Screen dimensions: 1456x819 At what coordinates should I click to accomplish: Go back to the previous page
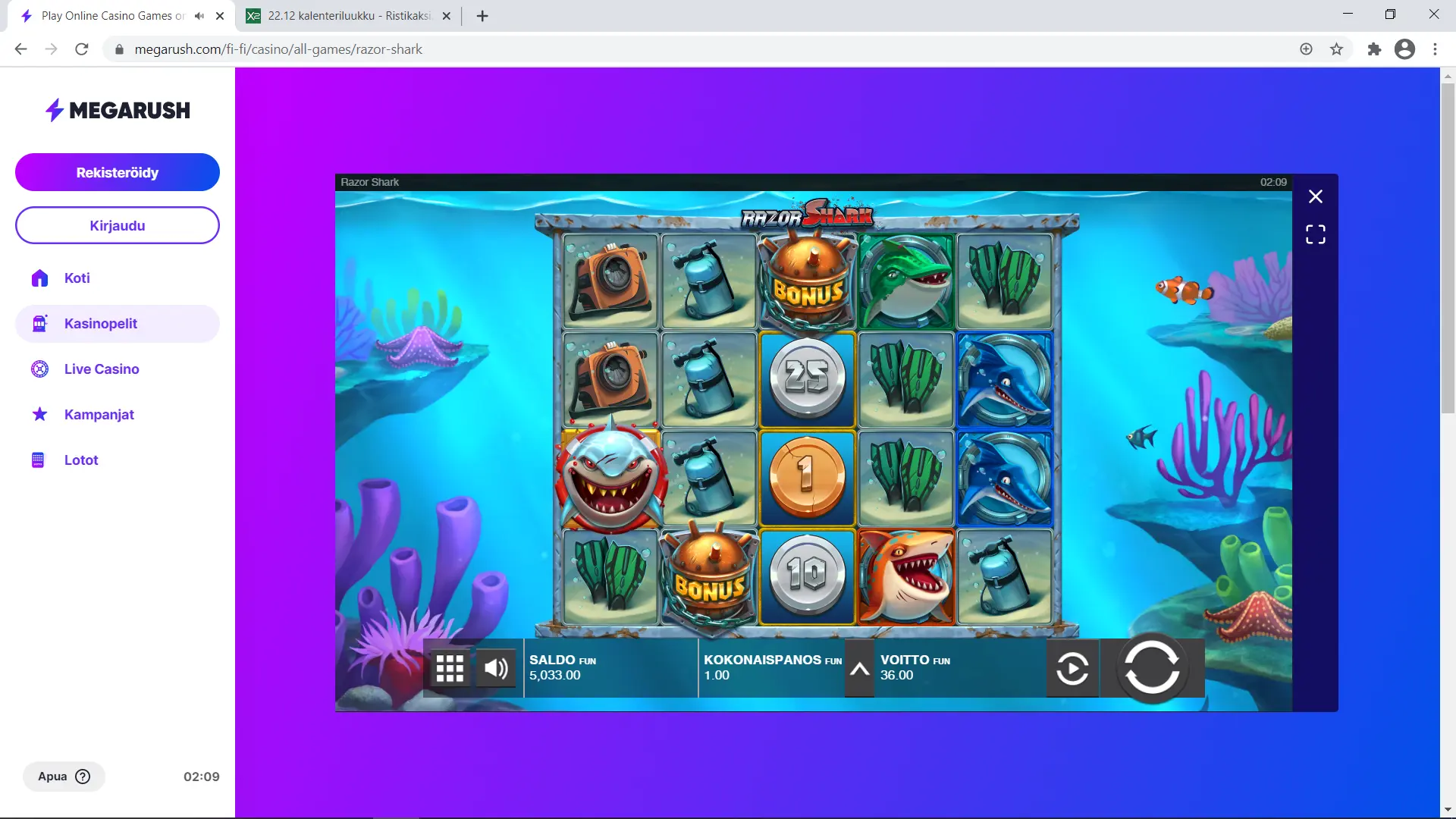(20, 49)
